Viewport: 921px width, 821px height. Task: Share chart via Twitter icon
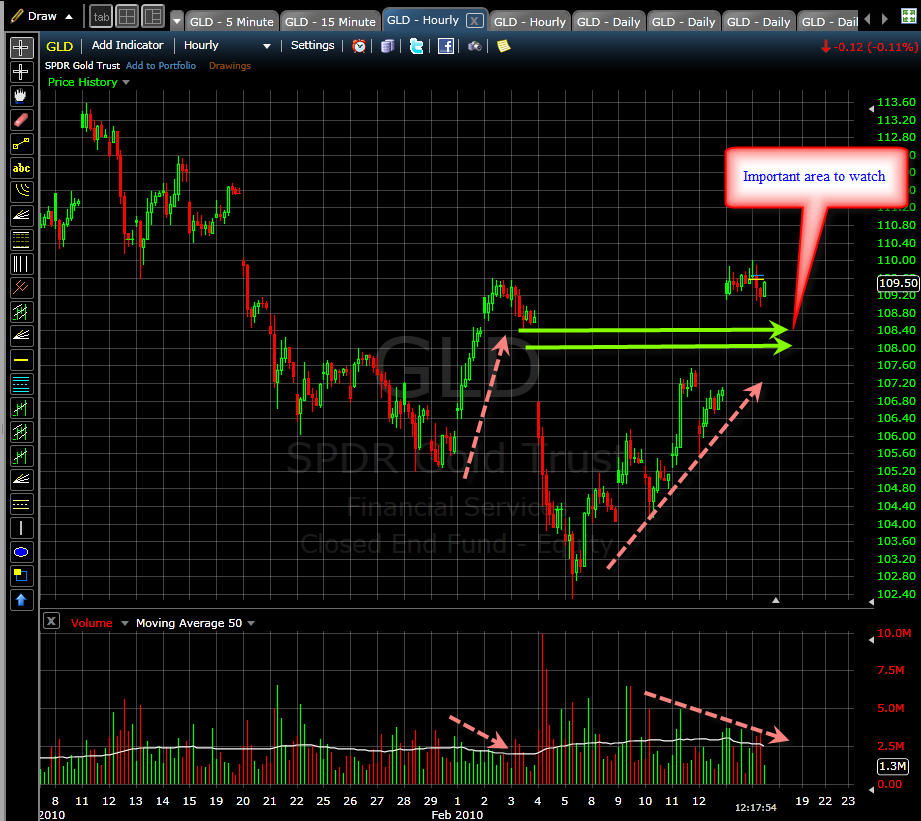click(416, 46)
